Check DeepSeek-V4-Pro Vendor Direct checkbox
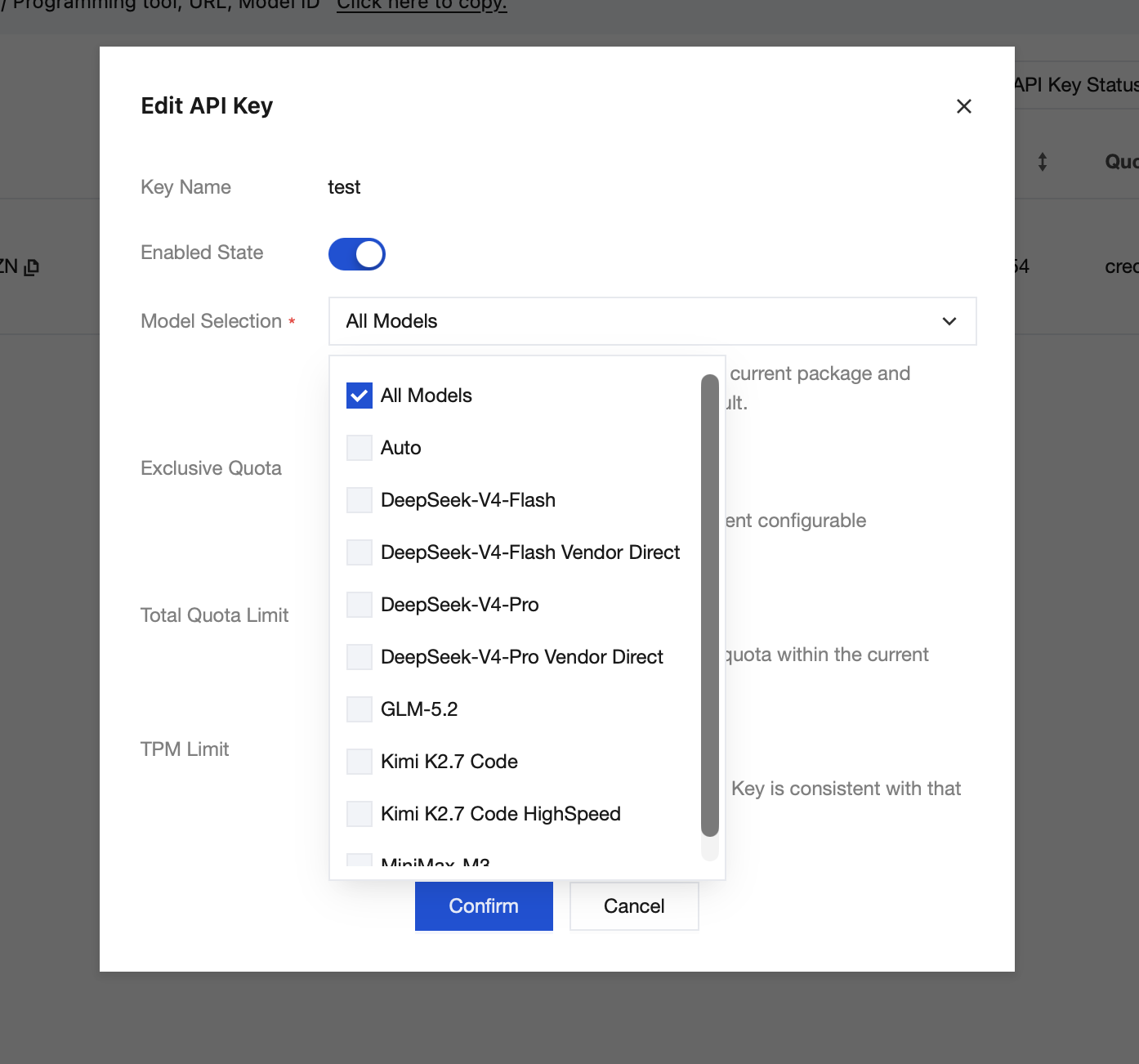The image size is (1139, 1064). click(x=360, y=657)
